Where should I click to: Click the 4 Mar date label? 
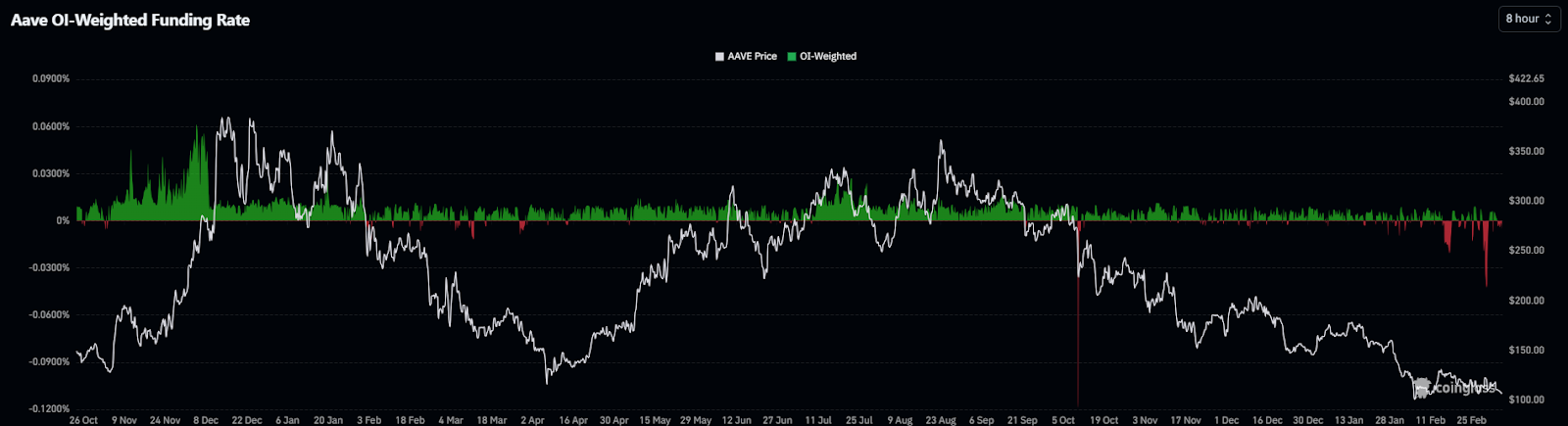pos(451,420)
